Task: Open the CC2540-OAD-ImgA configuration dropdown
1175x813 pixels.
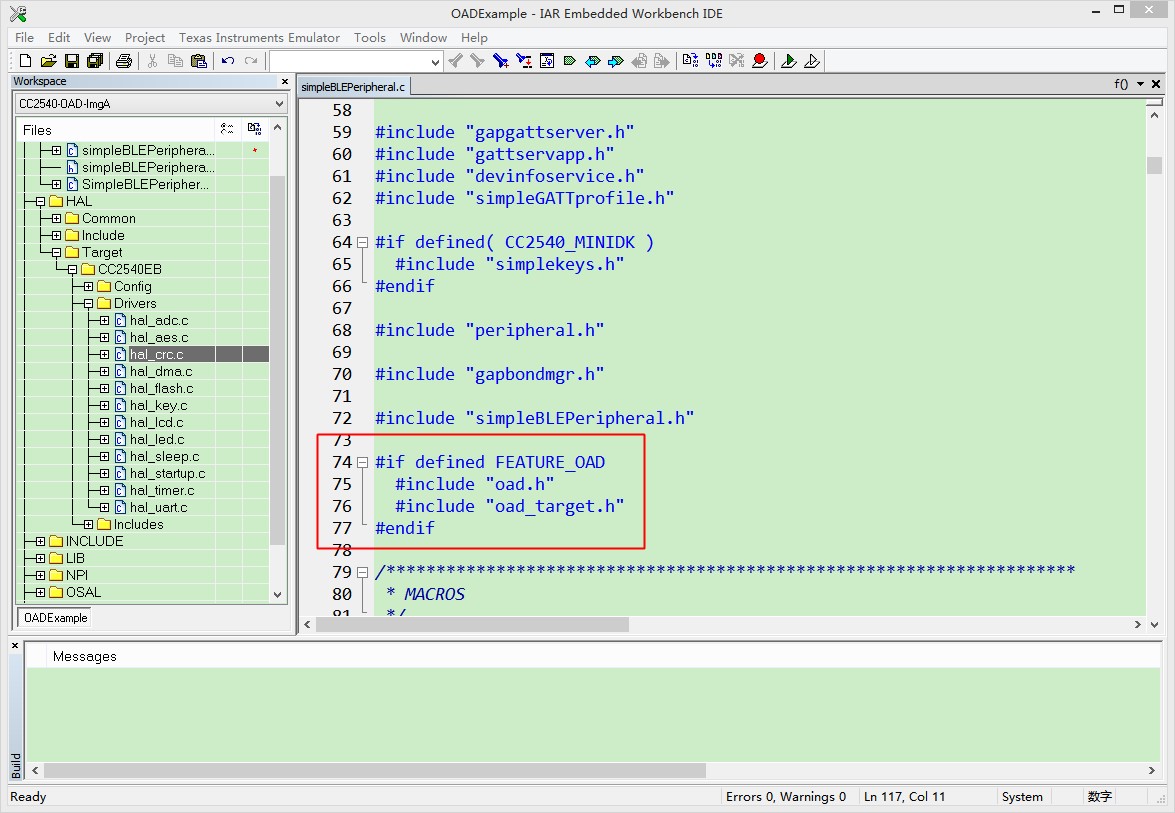Action: click(x=279, y=104)
